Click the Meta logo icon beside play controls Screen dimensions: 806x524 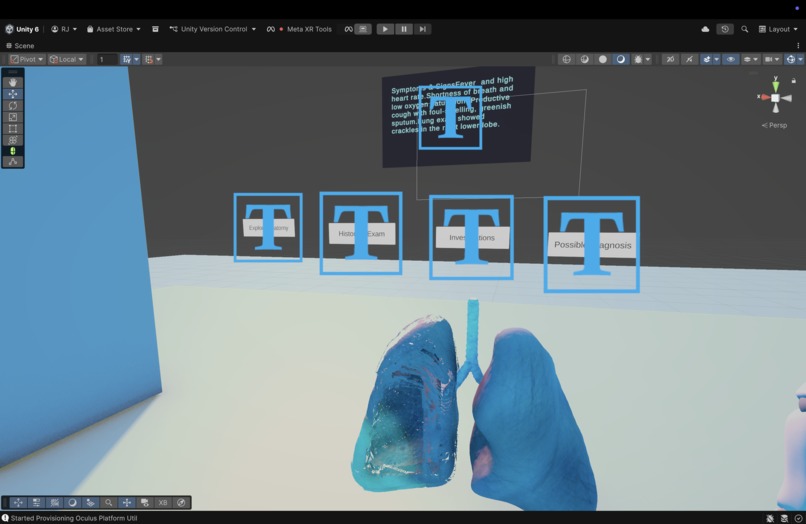click(x=349, y=29)
